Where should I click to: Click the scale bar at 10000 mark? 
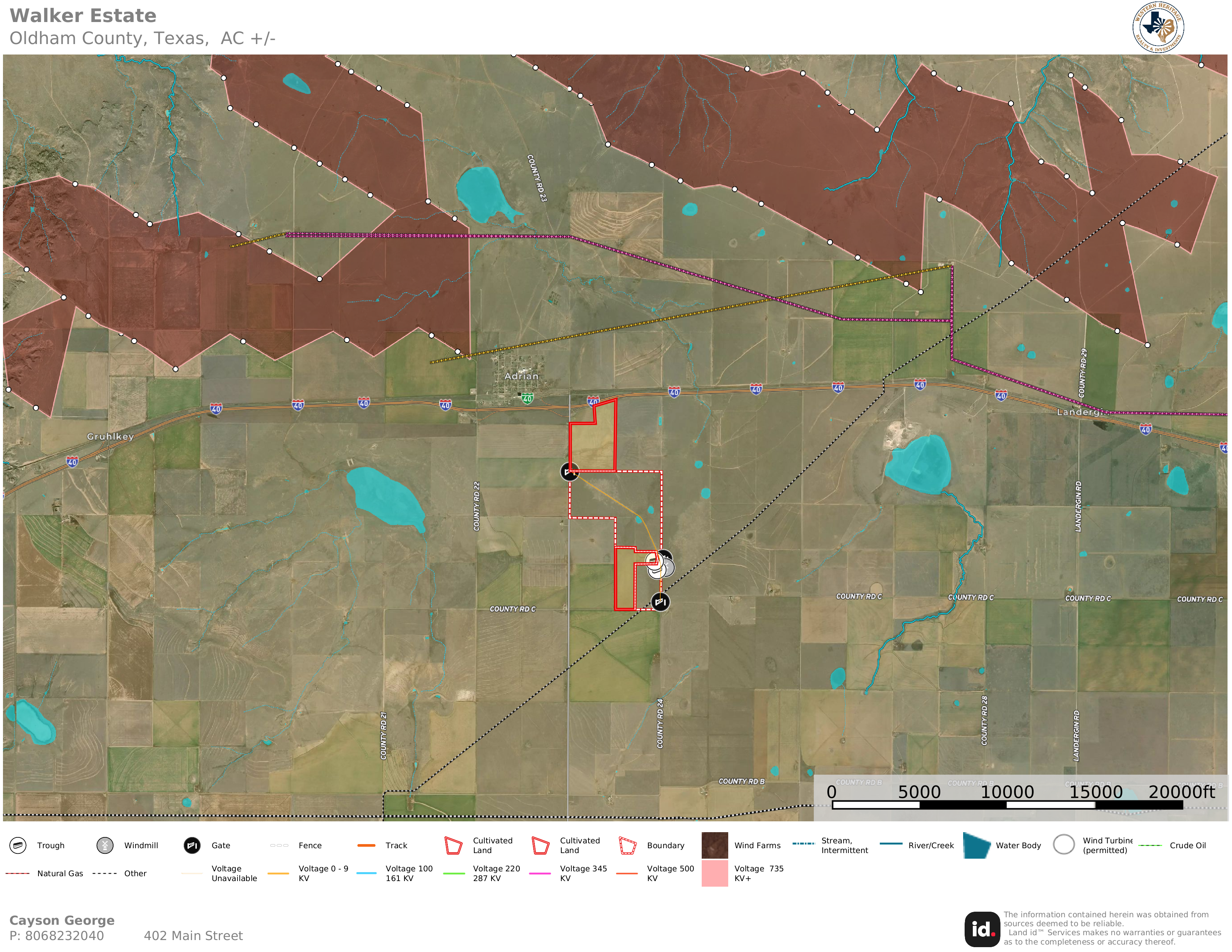pos(1007,805)
